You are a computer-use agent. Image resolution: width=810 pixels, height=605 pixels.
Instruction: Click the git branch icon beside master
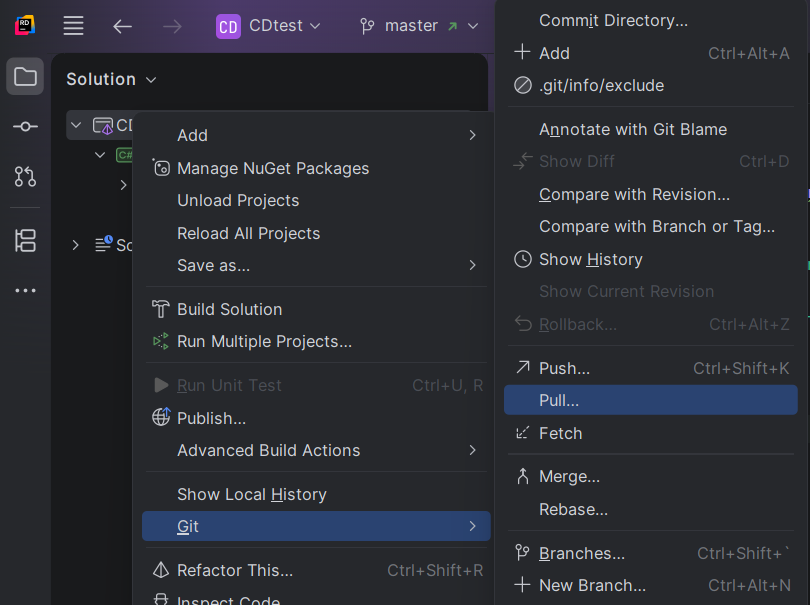pyautogui.click(x=367, y=26)
